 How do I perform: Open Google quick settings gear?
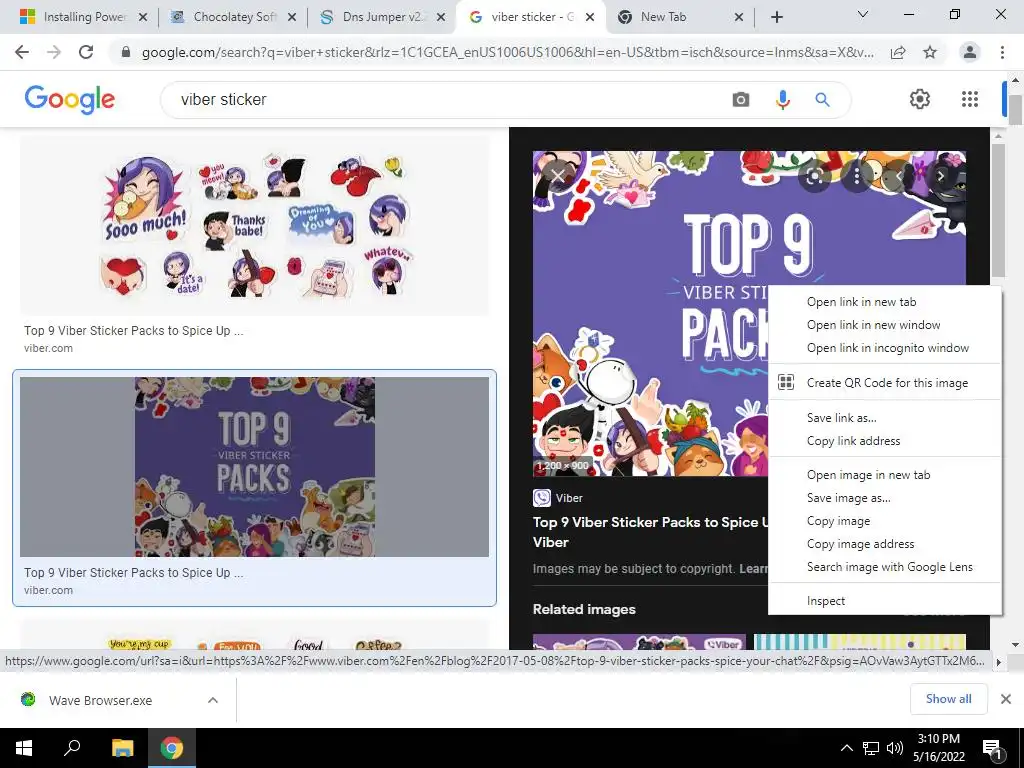(920, 99)
